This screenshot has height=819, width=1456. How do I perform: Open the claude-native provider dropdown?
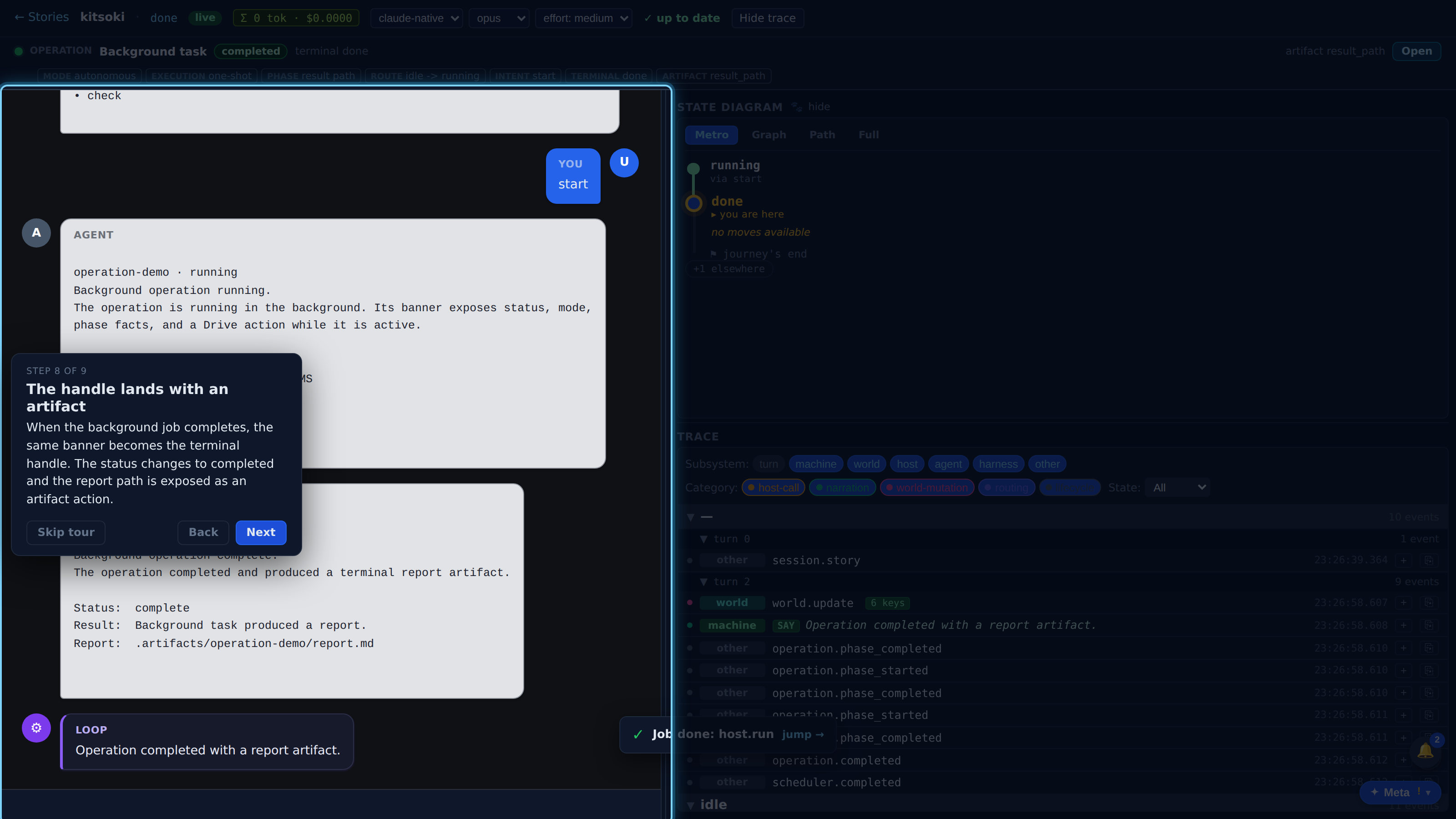click(x=417, y=18)
